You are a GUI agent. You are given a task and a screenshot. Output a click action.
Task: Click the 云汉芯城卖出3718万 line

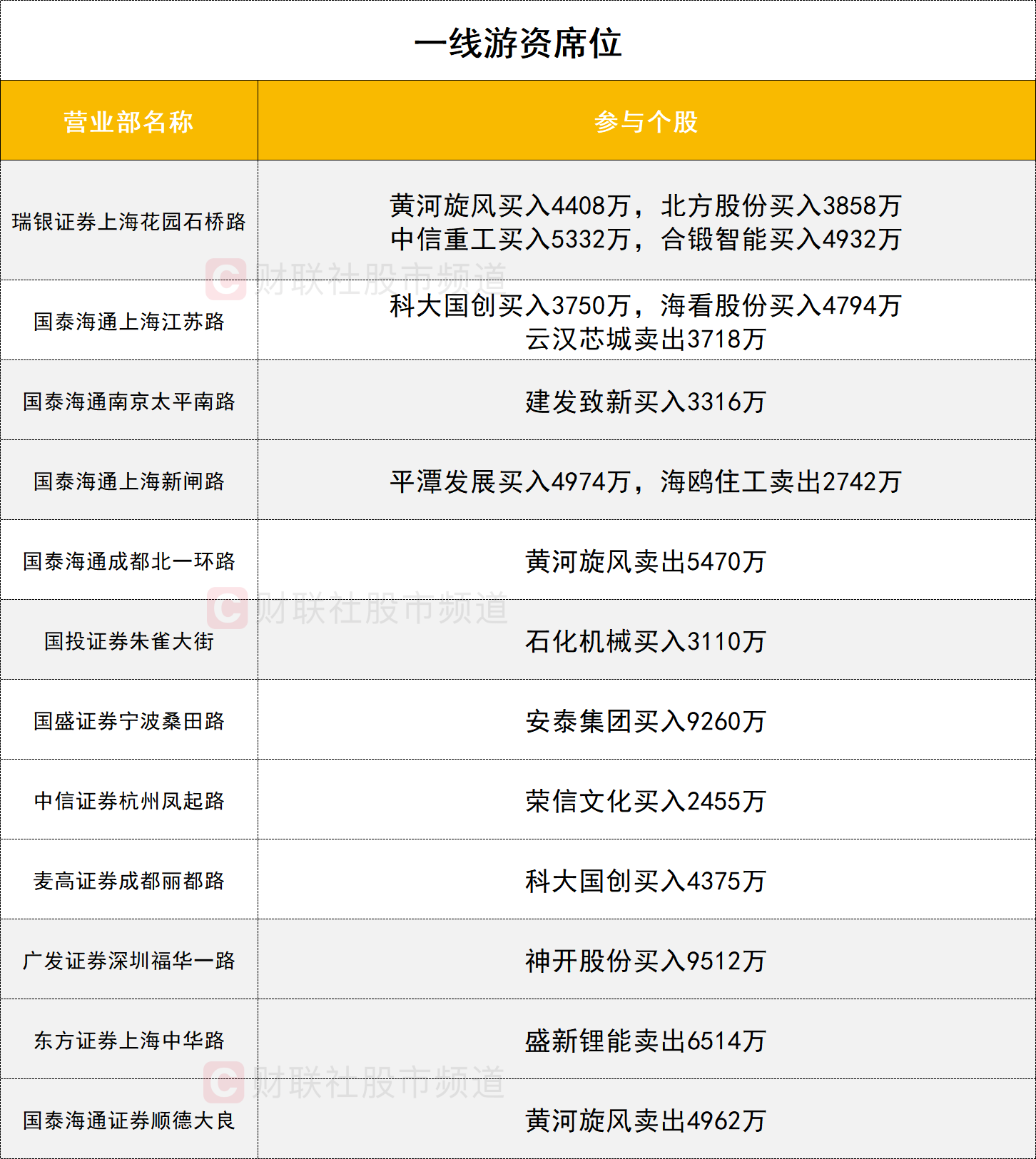(x=646, y=339)
